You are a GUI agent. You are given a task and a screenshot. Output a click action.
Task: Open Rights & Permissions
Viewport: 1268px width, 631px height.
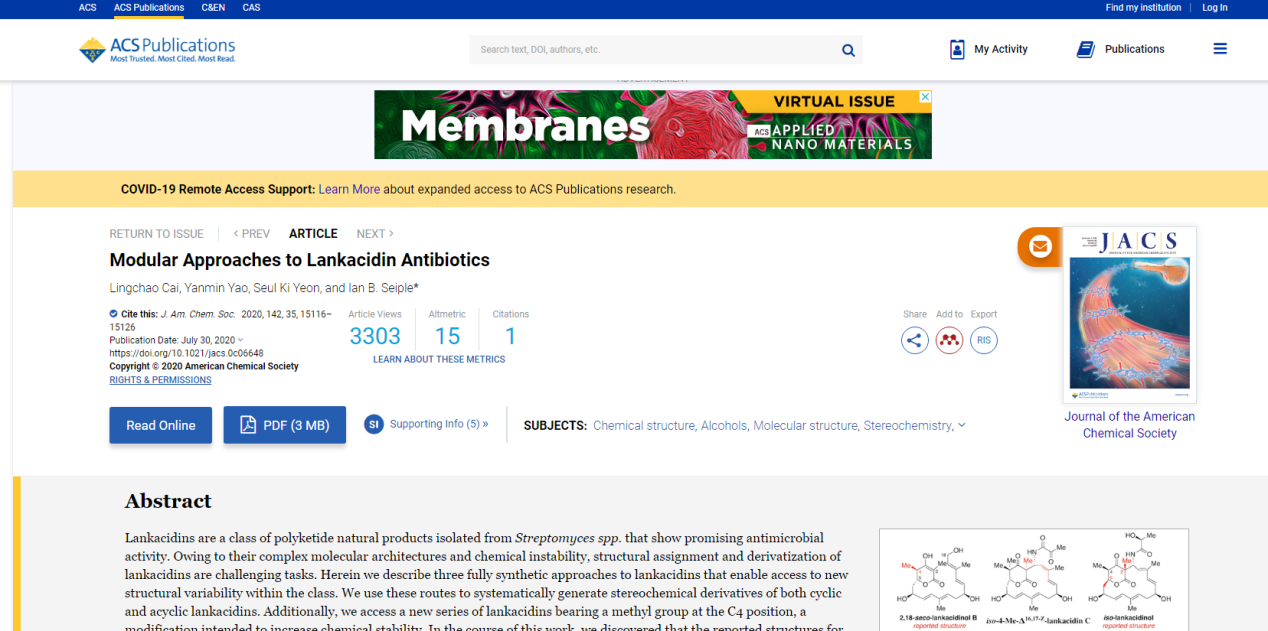[160, 380]
